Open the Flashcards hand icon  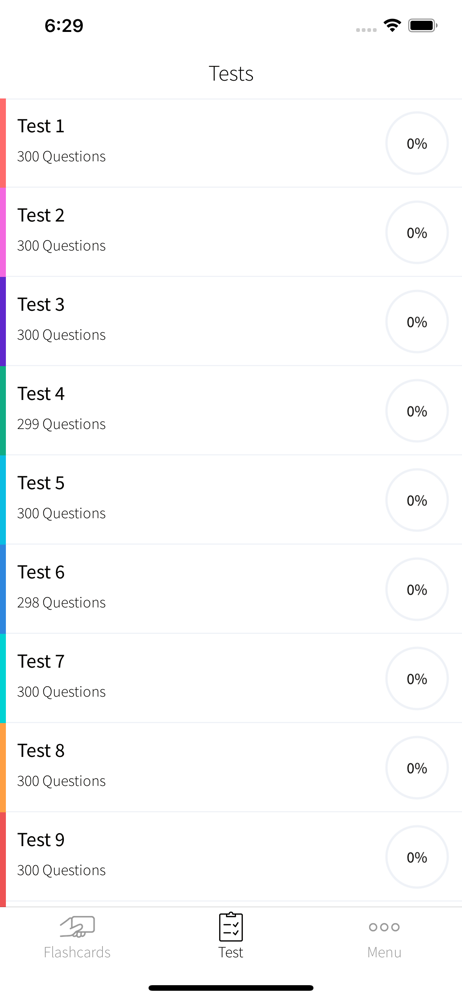[77, 927]
